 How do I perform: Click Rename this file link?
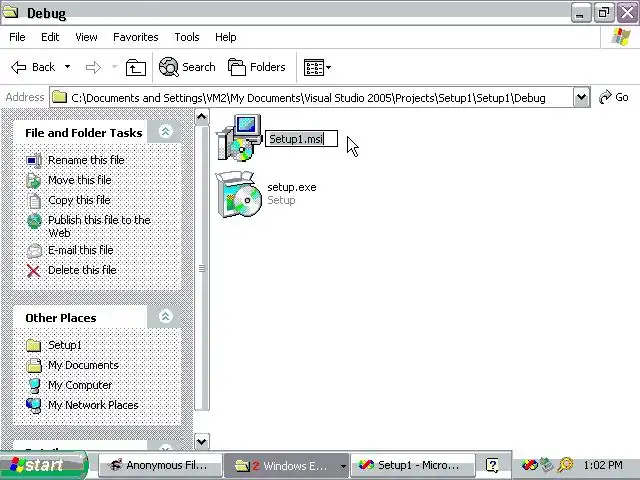pyautogui.click(x=86, y=160)
